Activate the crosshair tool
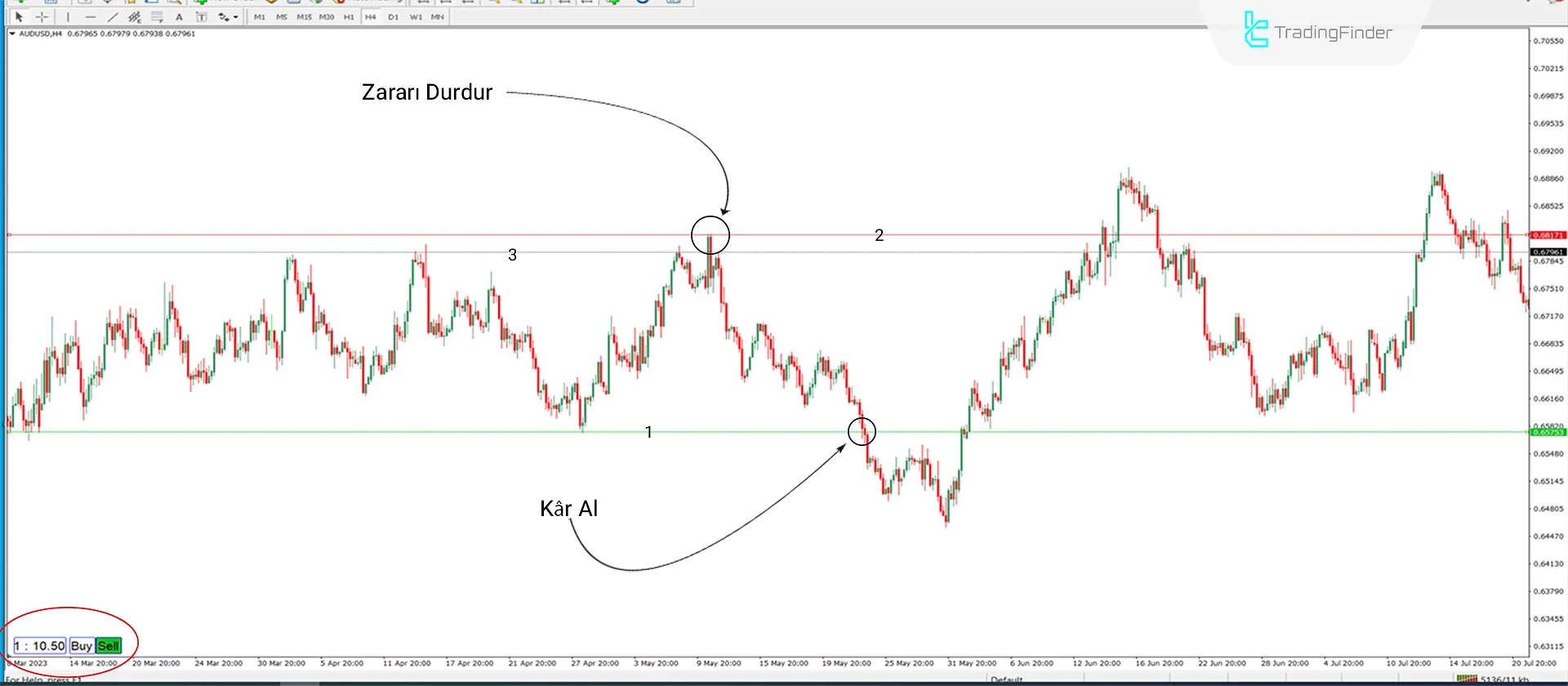This screenshot has height=686, width=1568. [42, 17]
